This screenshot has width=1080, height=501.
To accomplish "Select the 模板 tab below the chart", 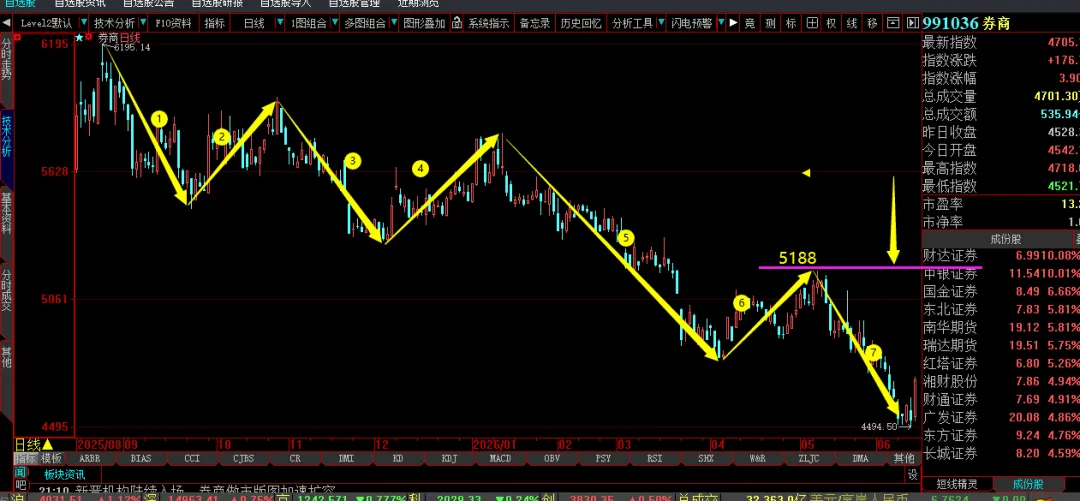I will click(51, 458).
